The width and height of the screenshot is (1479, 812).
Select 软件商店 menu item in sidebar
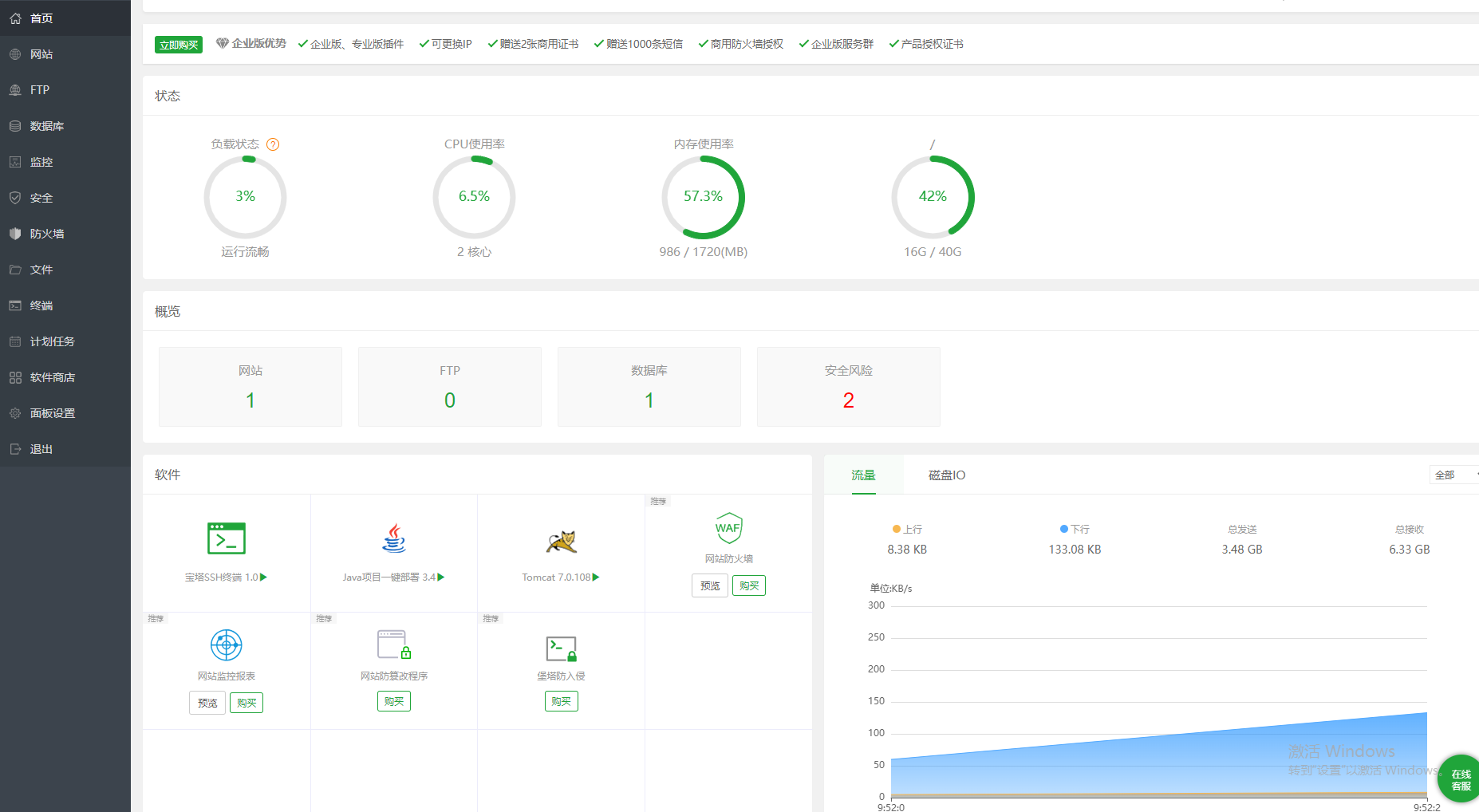click(x=65, y=377)
